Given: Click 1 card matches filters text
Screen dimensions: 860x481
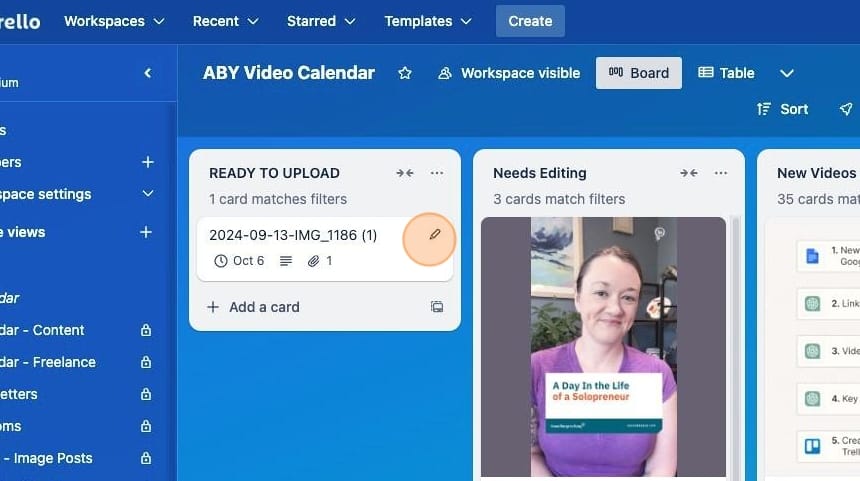Looking at the screenshot, I should pos(278,199).
